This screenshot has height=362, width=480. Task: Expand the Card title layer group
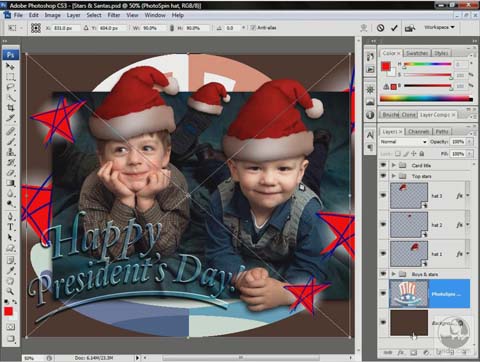(x=394, y=165)
